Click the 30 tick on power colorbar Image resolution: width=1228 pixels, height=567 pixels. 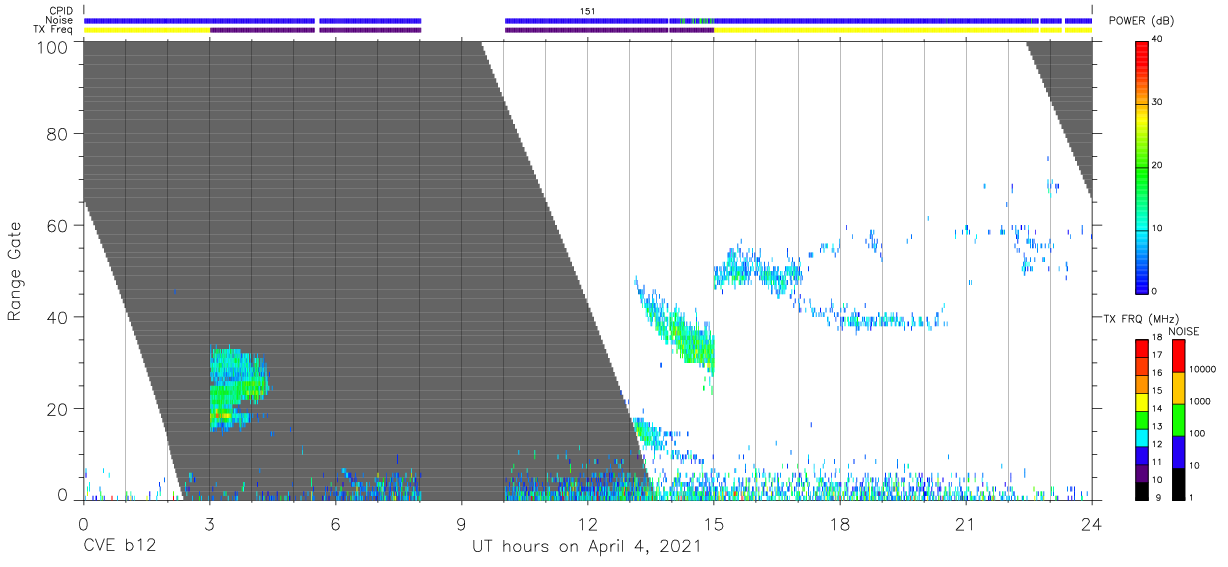point(1159,102)
